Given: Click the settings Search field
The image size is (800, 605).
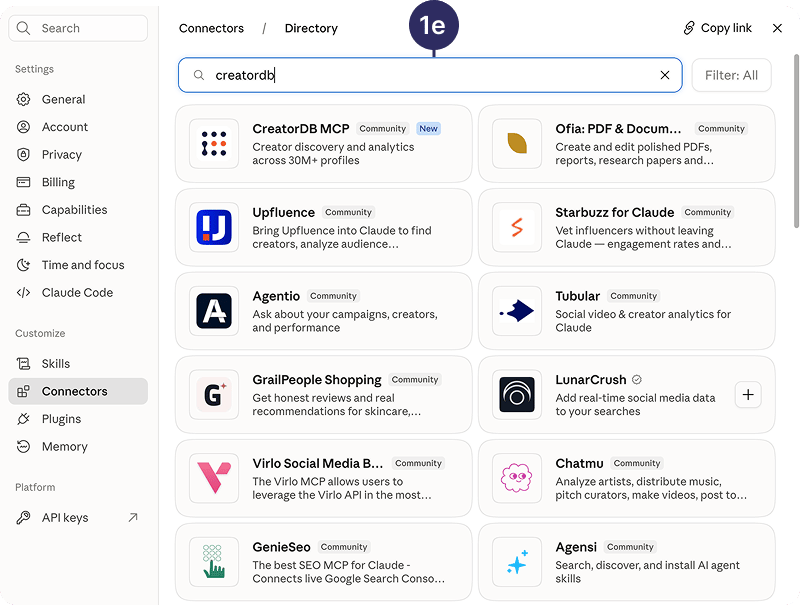Looking at the screenshot, I should coord(78,28).
